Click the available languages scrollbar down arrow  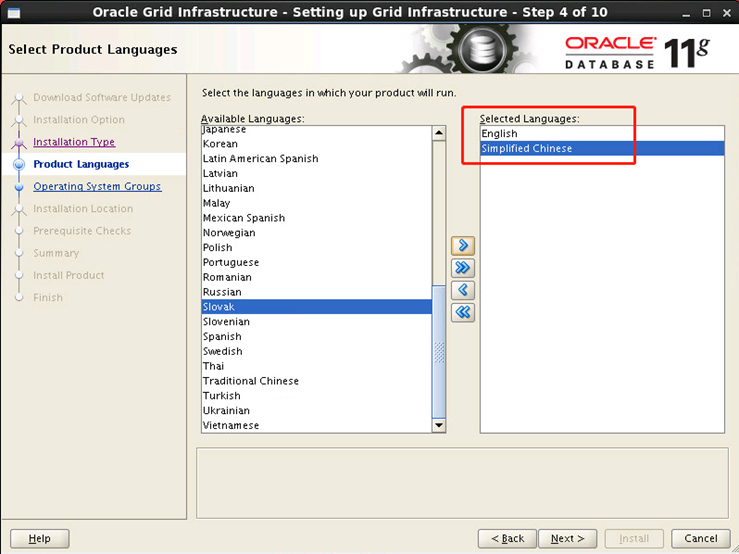click(439, 425)
